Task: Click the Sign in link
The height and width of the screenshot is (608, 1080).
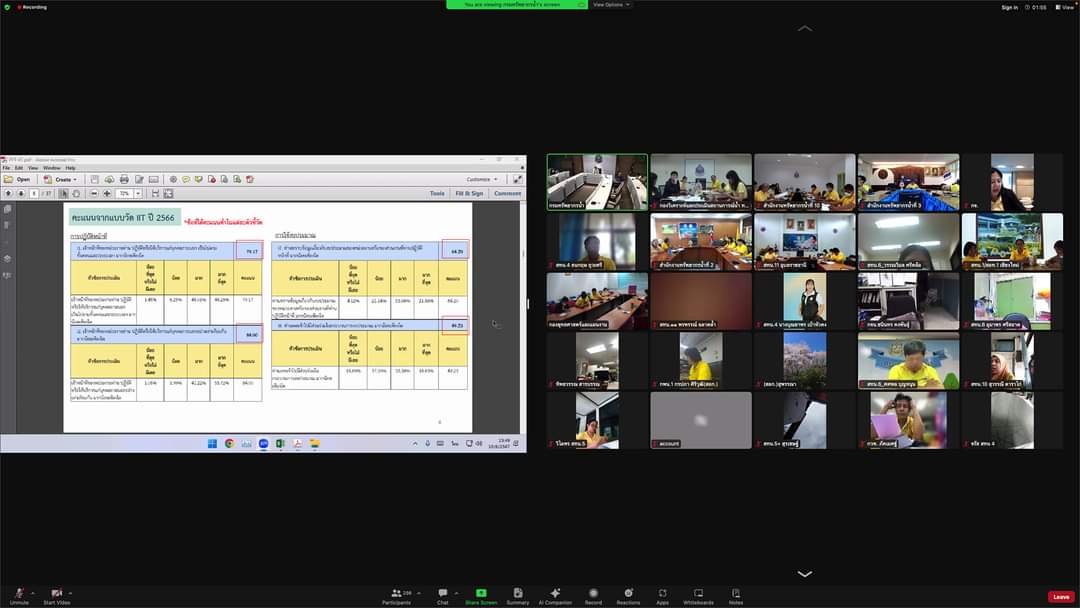Action: tap(1010, 7)
